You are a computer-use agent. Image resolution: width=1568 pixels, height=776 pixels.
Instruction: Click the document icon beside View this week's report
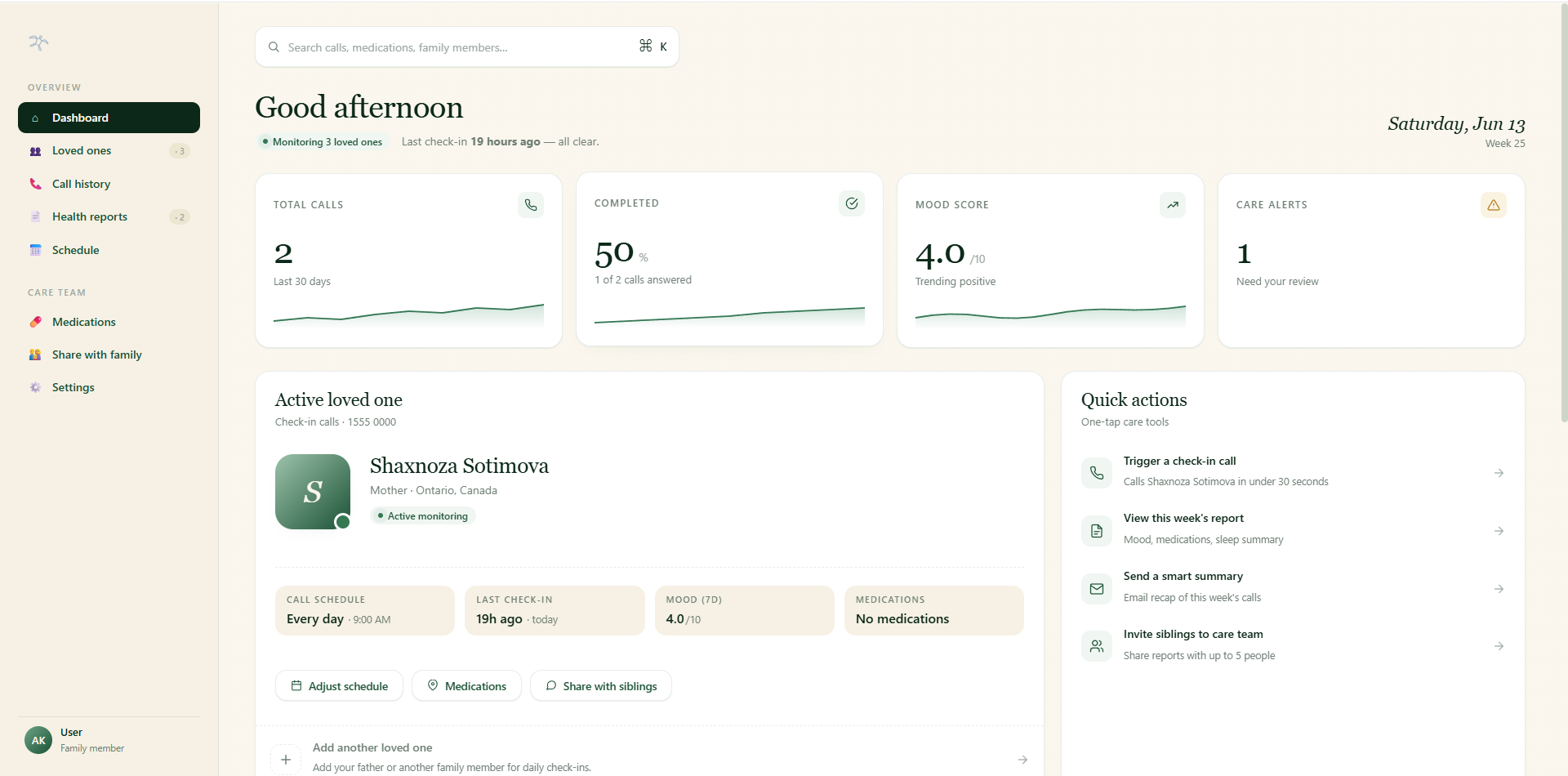click(1097, 531)
